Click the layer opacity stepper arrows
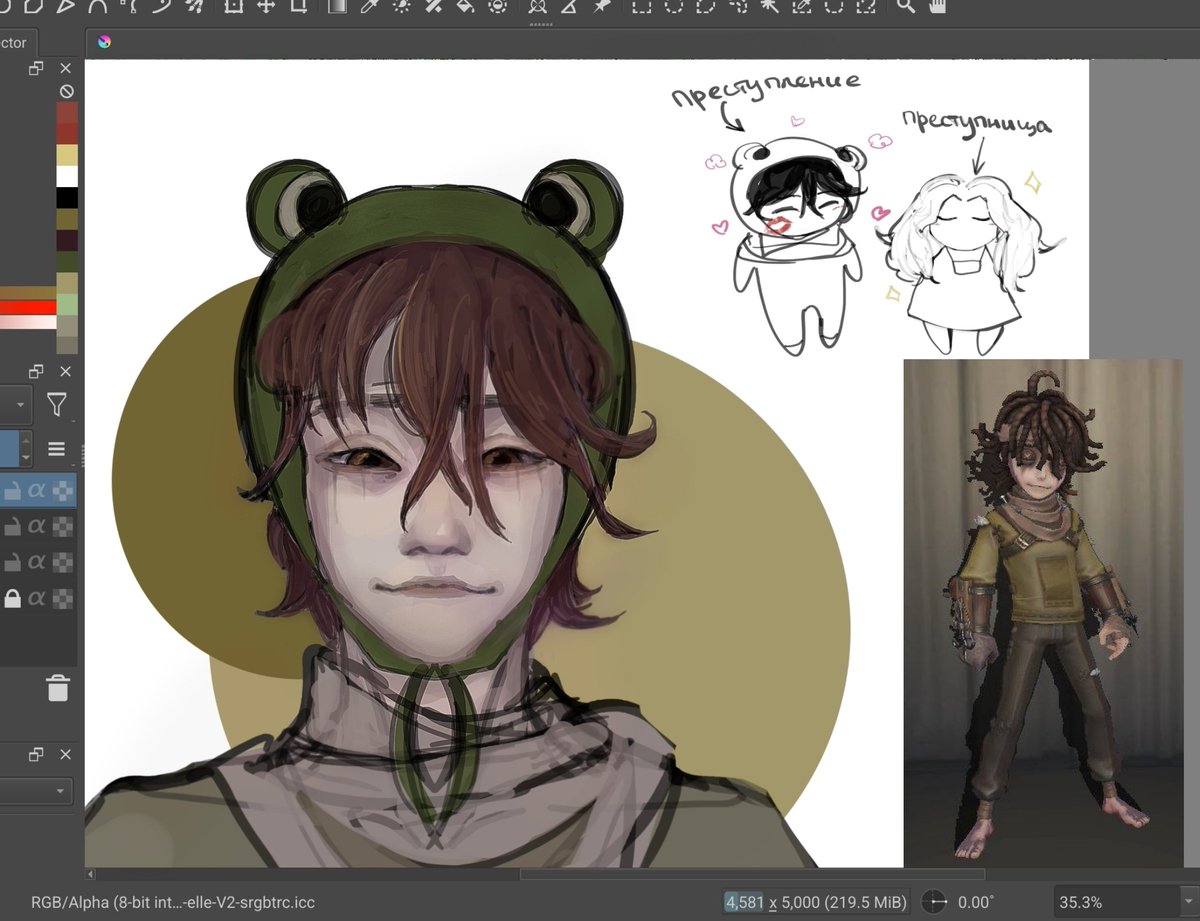 (25, 449)
